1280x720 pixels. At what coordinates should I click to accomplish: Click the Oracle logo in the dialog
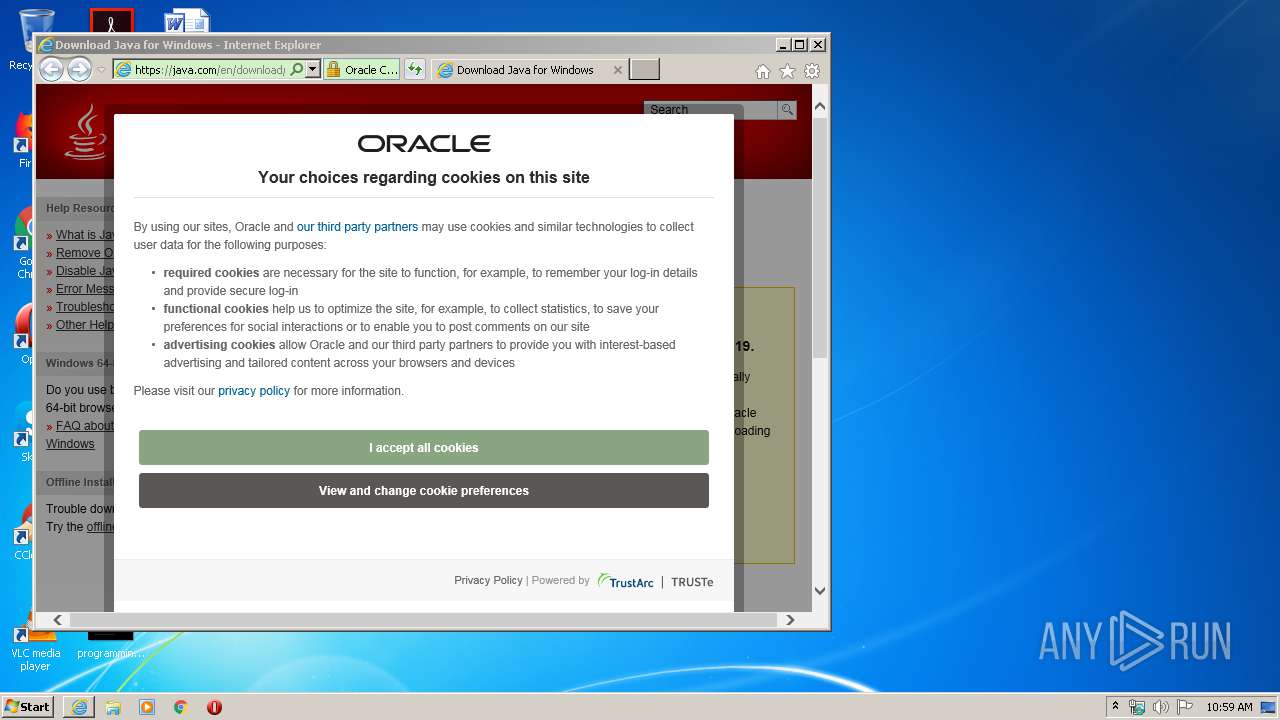pos(424,144)
